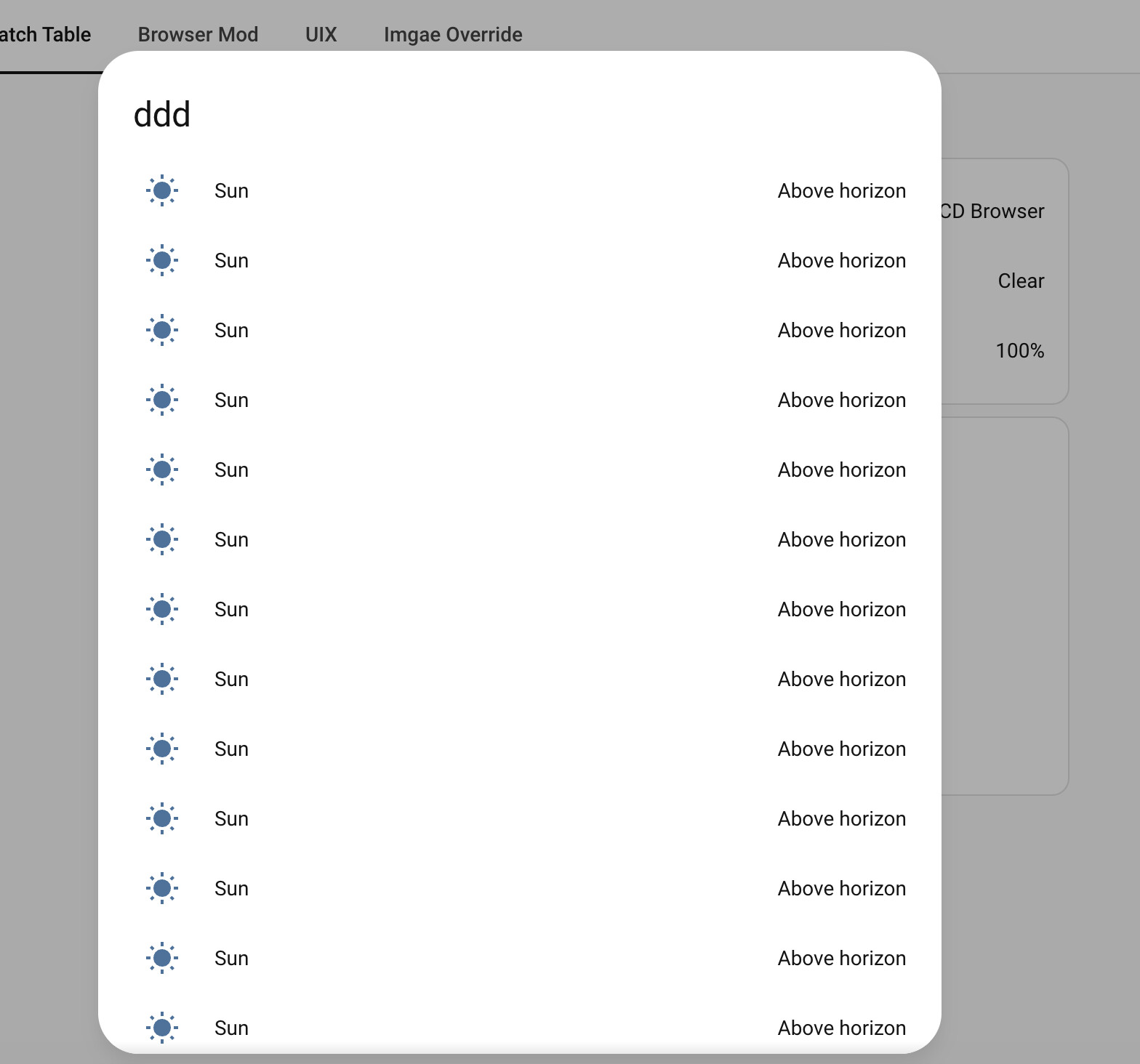Click the Sun icon in the bottom-most row
Image resolution: width=1140 pixels, height=1064 pixels.
162,1028
